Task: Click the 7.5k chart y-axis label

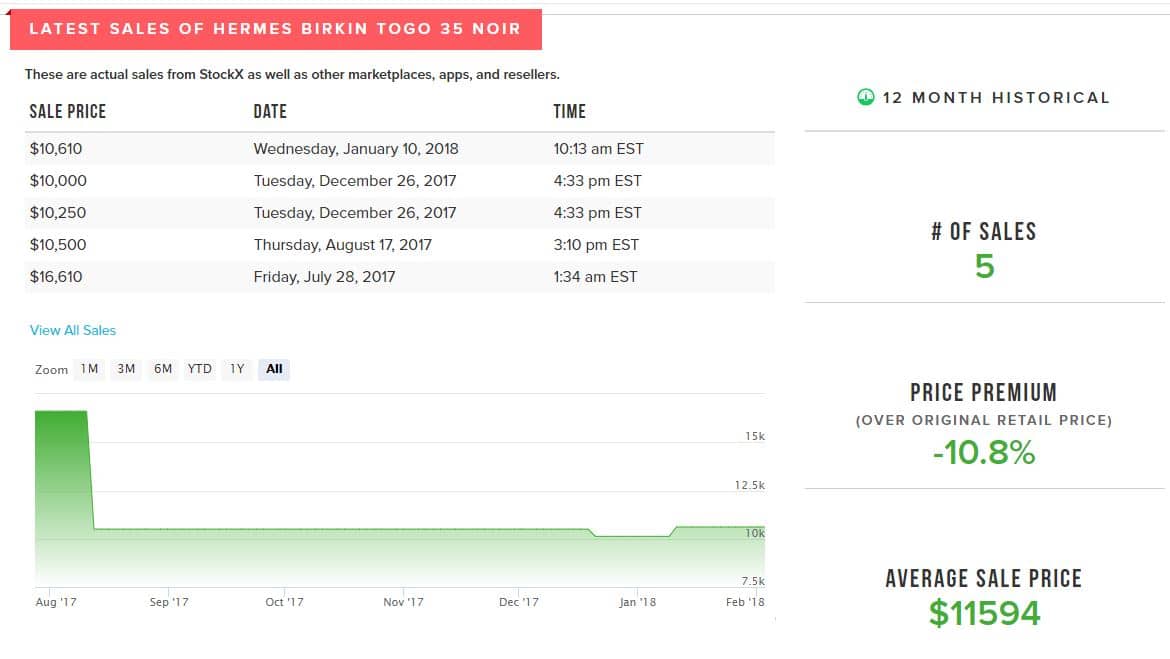Action: (753, 581)
